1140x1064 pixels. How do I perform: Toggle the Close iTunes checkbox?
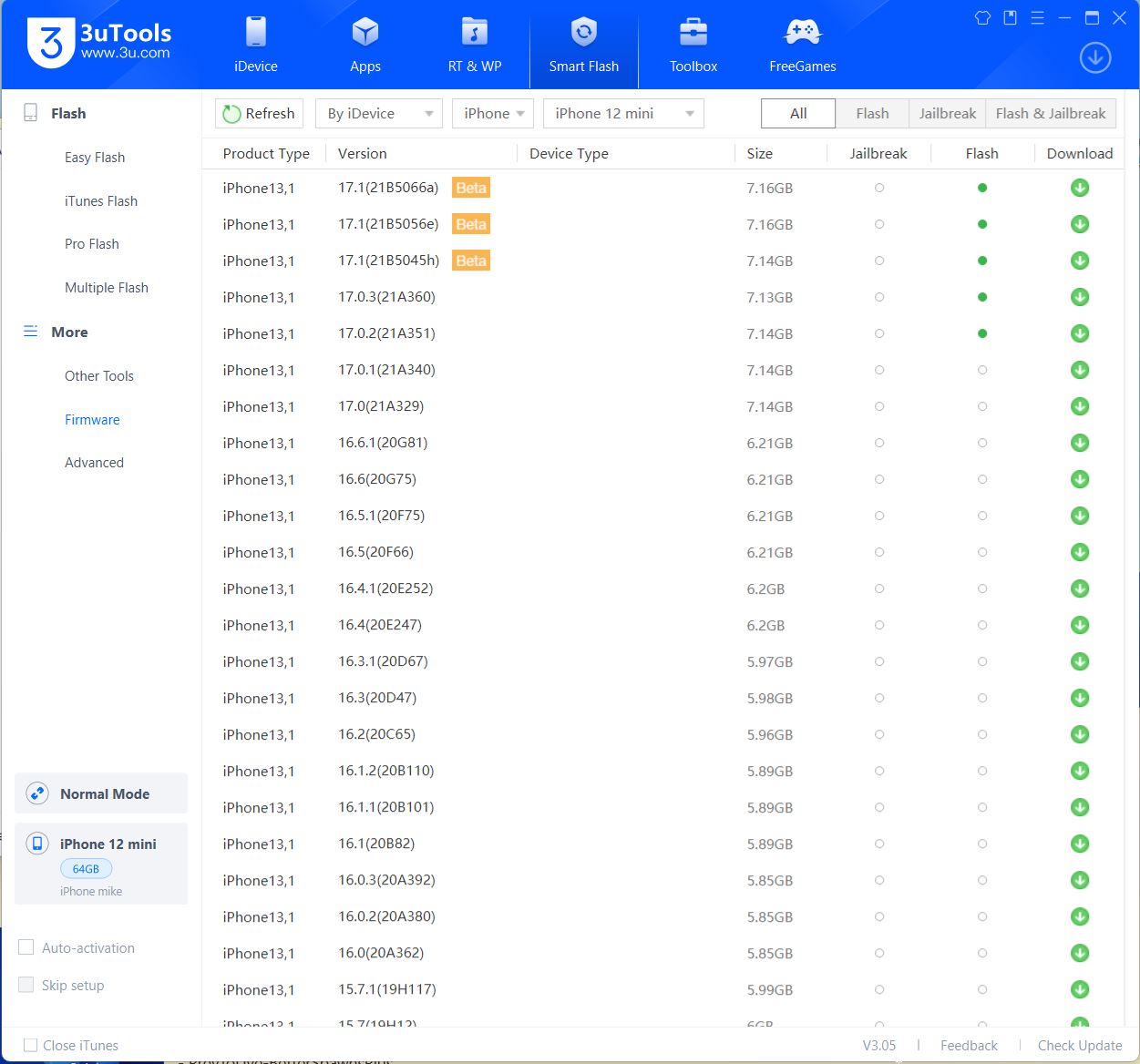tap(31, 1045)
